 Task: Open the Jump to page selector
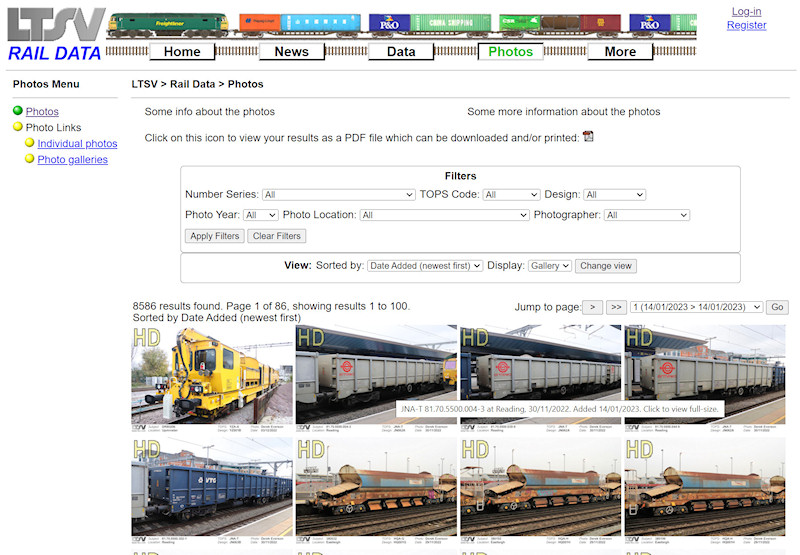point(696,307)
